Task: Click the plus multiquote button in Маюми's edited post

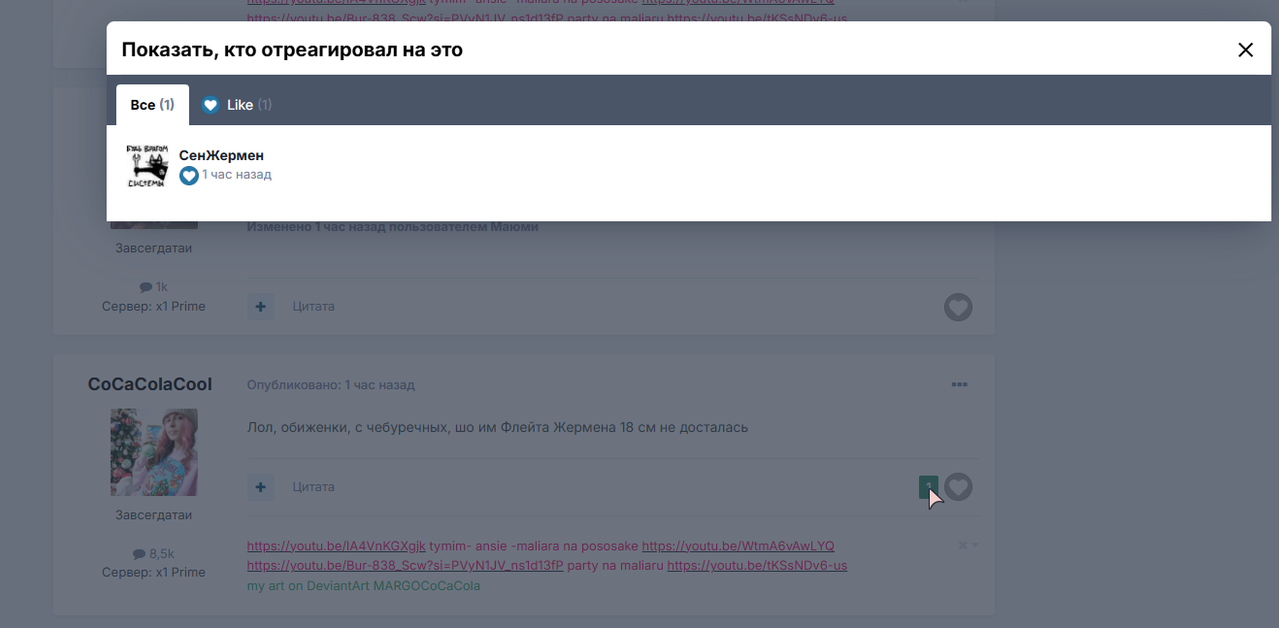Action: (x=260, y=306)
